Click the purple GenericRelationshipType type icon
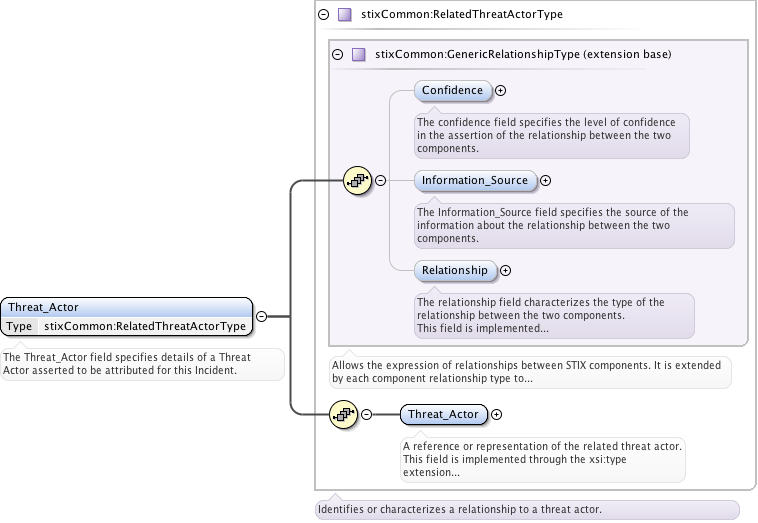Screen dimensions: 758x523 [x=358, y=54]
